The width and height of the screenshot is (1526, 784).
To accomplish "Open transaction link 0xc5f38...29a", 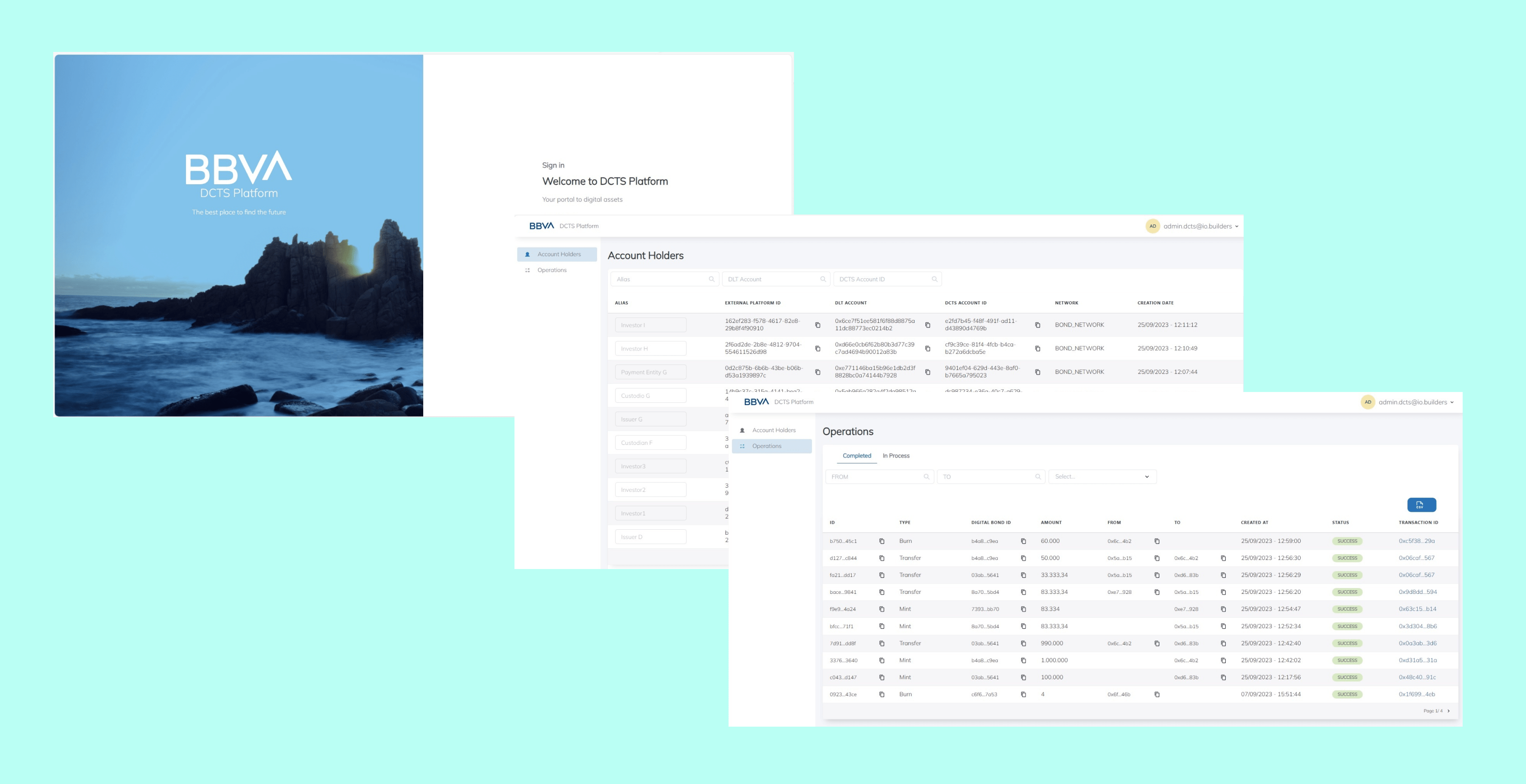I will (1416, 541).
